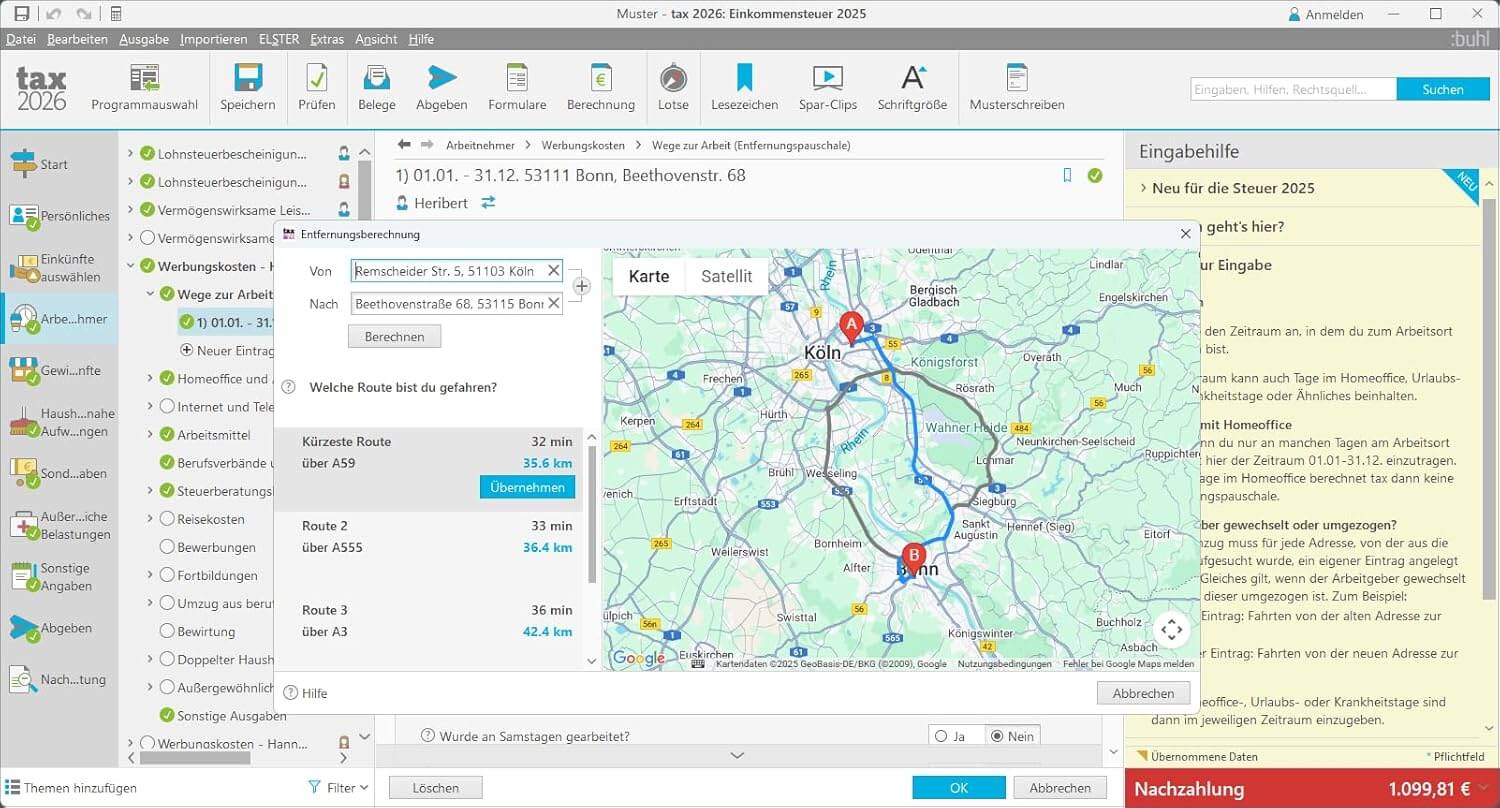Add a waypoint with the plus icon

click(582, 287)
